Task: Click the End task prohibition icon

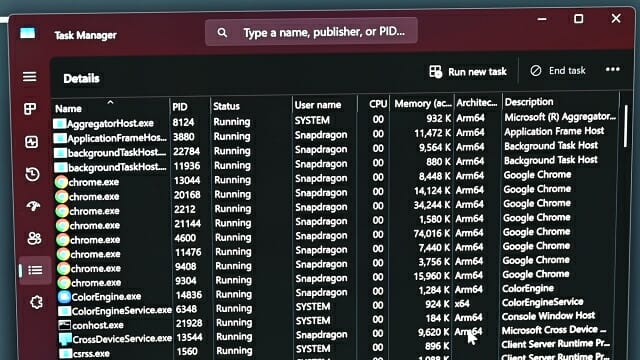Action: tap(536, 71)
